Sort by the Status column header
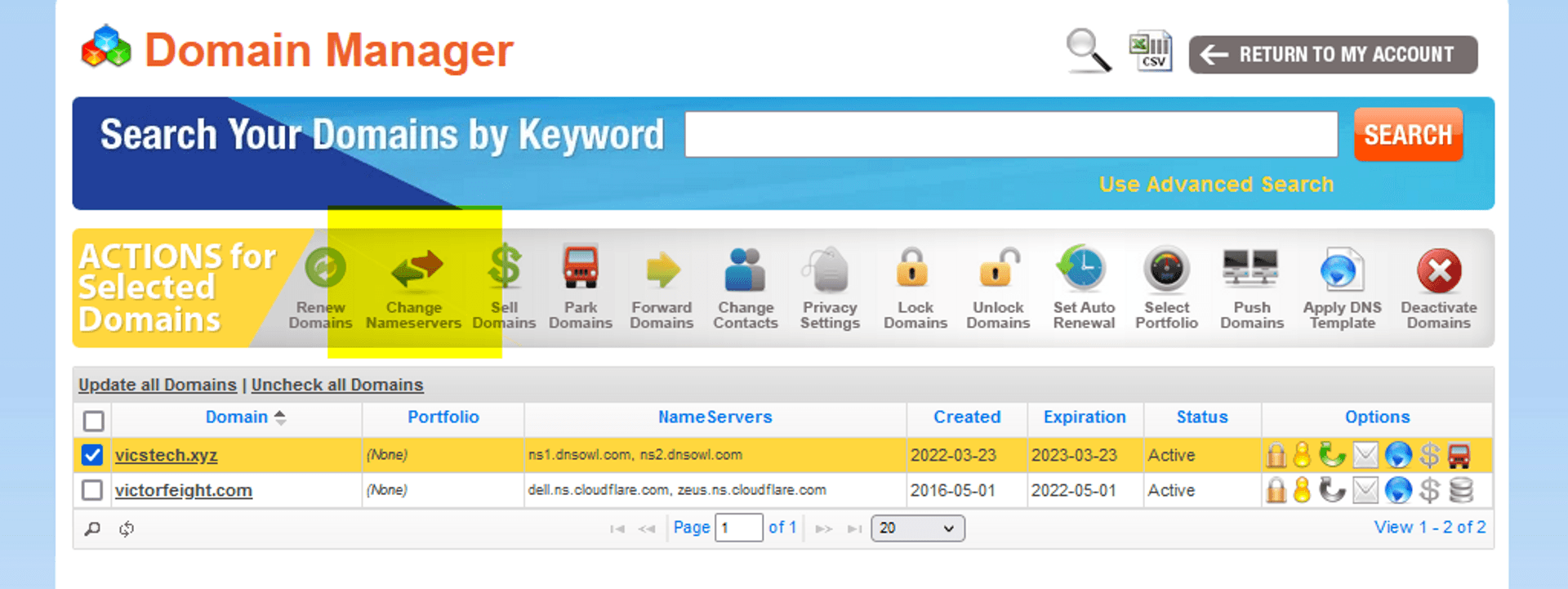Viewport: 1568px width, 589px height. (x=1202, y=417)
